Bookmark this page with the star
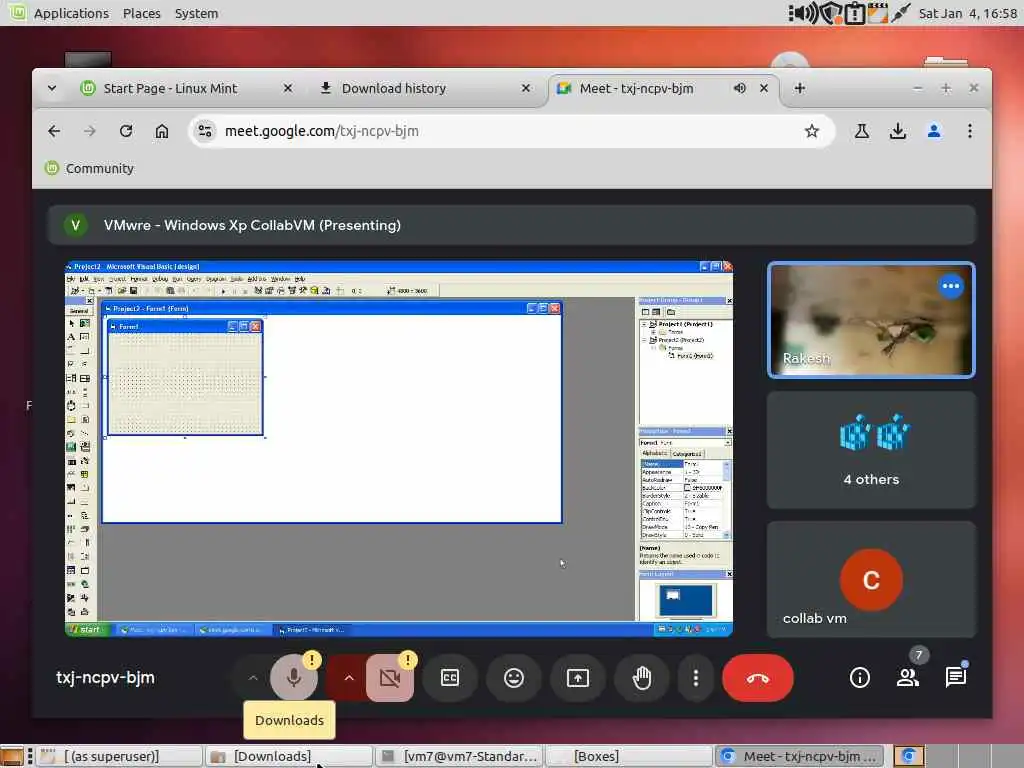This screenshot has width=1024, height=768. (812, 131)
